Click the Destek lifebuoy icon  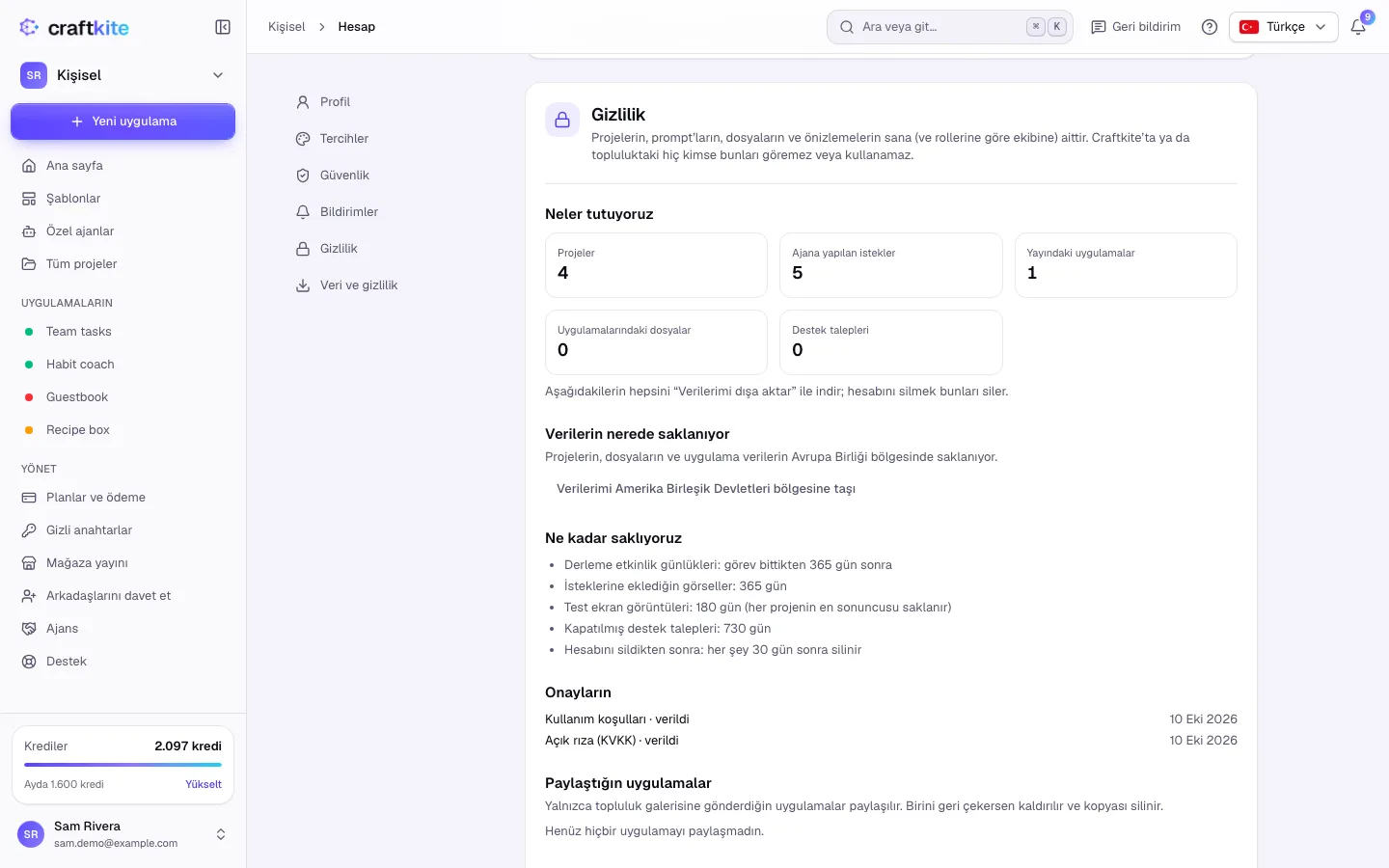29,662
